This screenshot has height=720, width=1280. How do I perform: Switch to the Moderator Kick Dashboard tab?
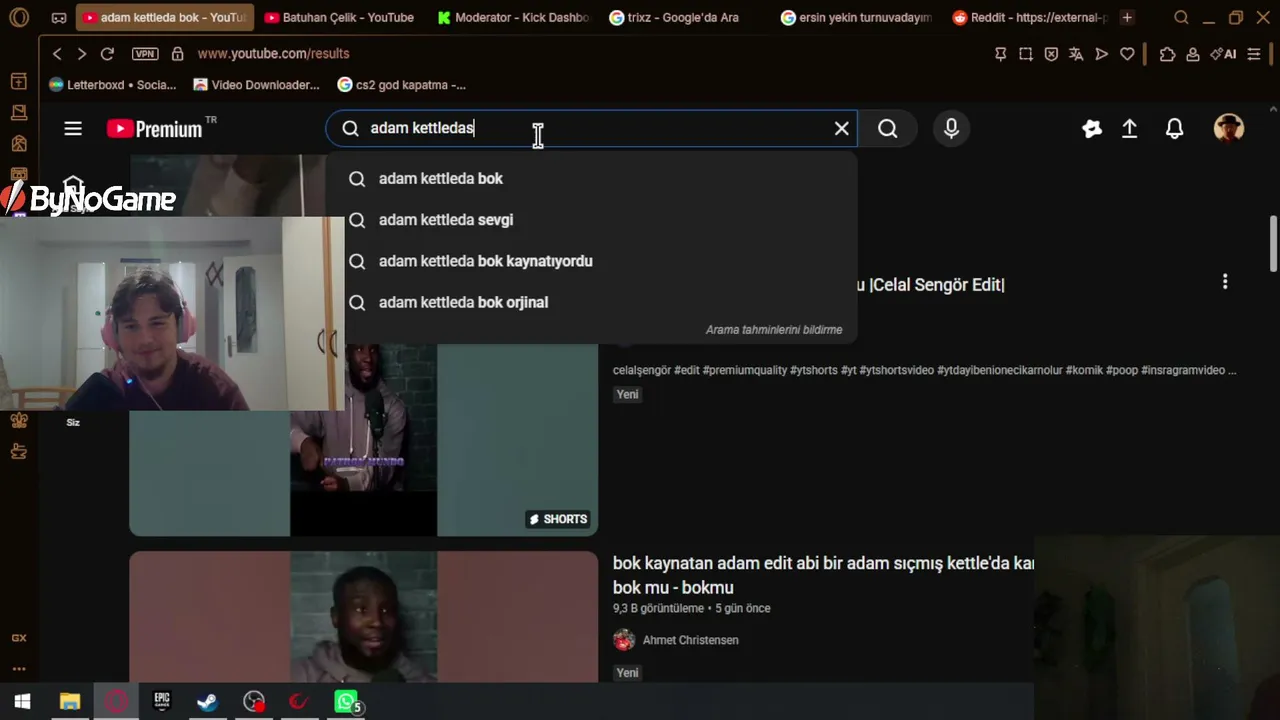[x=514, y=17]
